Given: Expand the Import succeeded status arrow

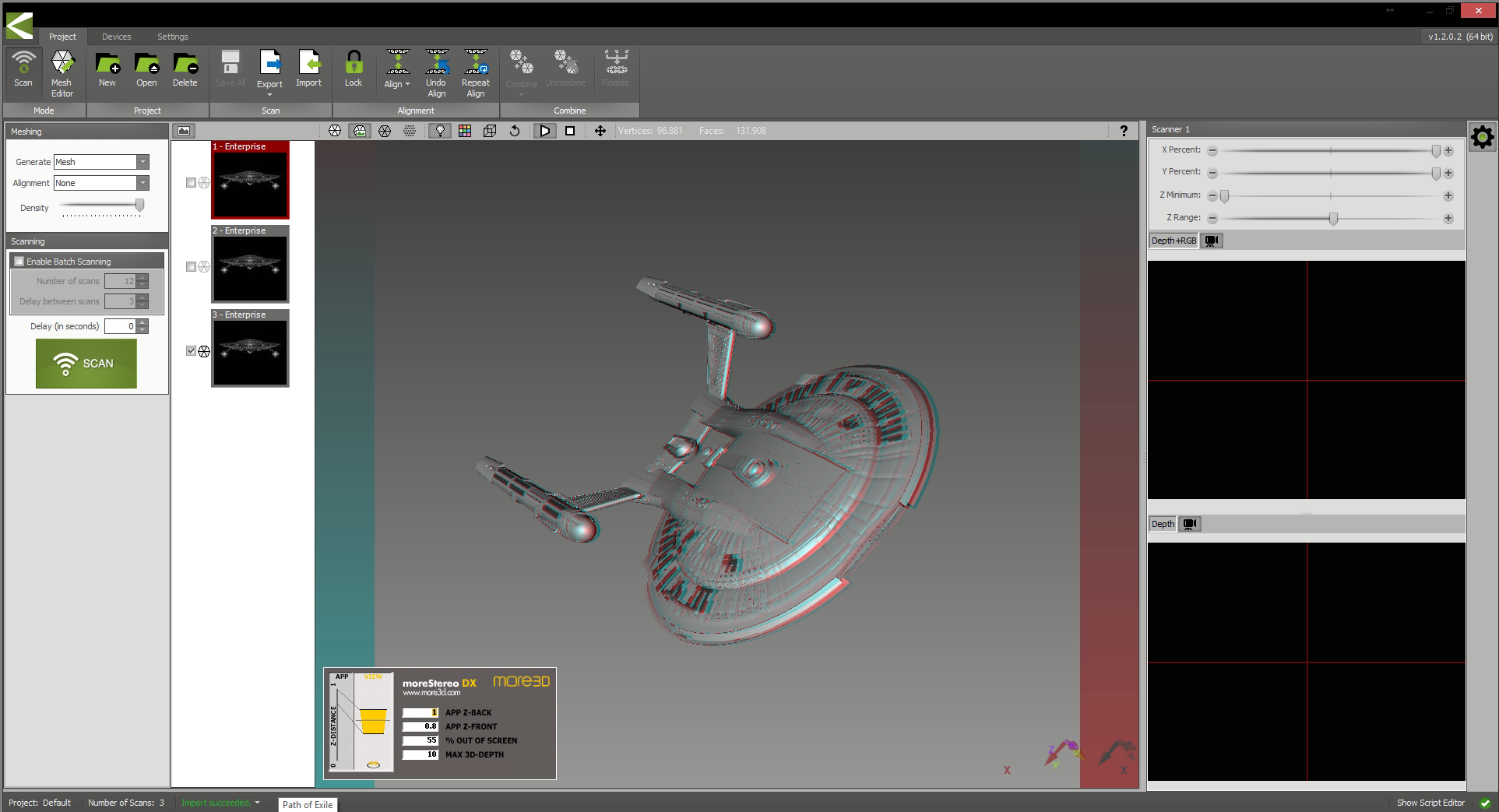Looking at the screenshot, I should click(x=258, y=803).
